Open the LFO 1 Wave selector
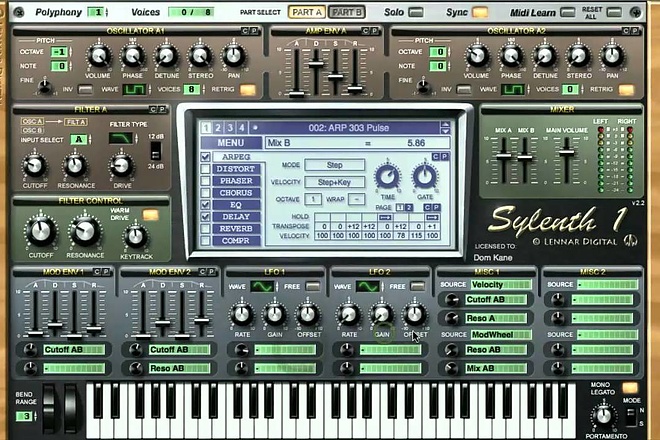Screen dimensions: 660x440 (262, 287)
